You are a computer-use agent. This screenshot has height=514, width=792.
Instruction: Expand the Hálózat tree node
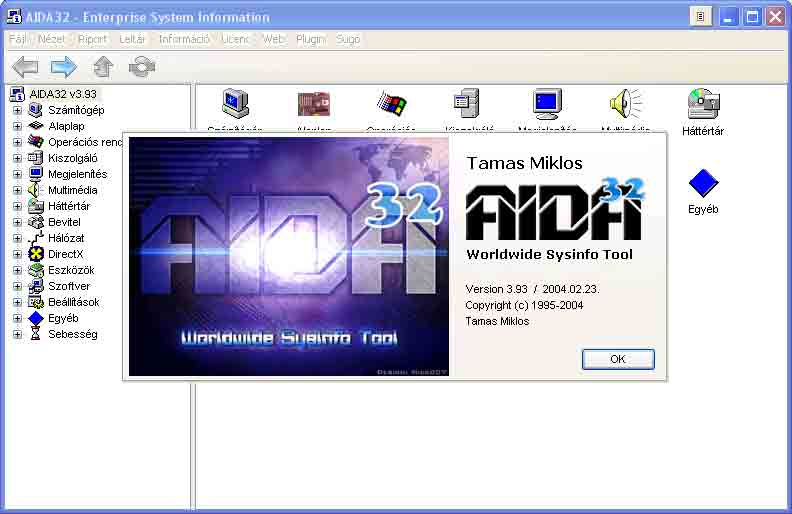(x=17, y=238)
